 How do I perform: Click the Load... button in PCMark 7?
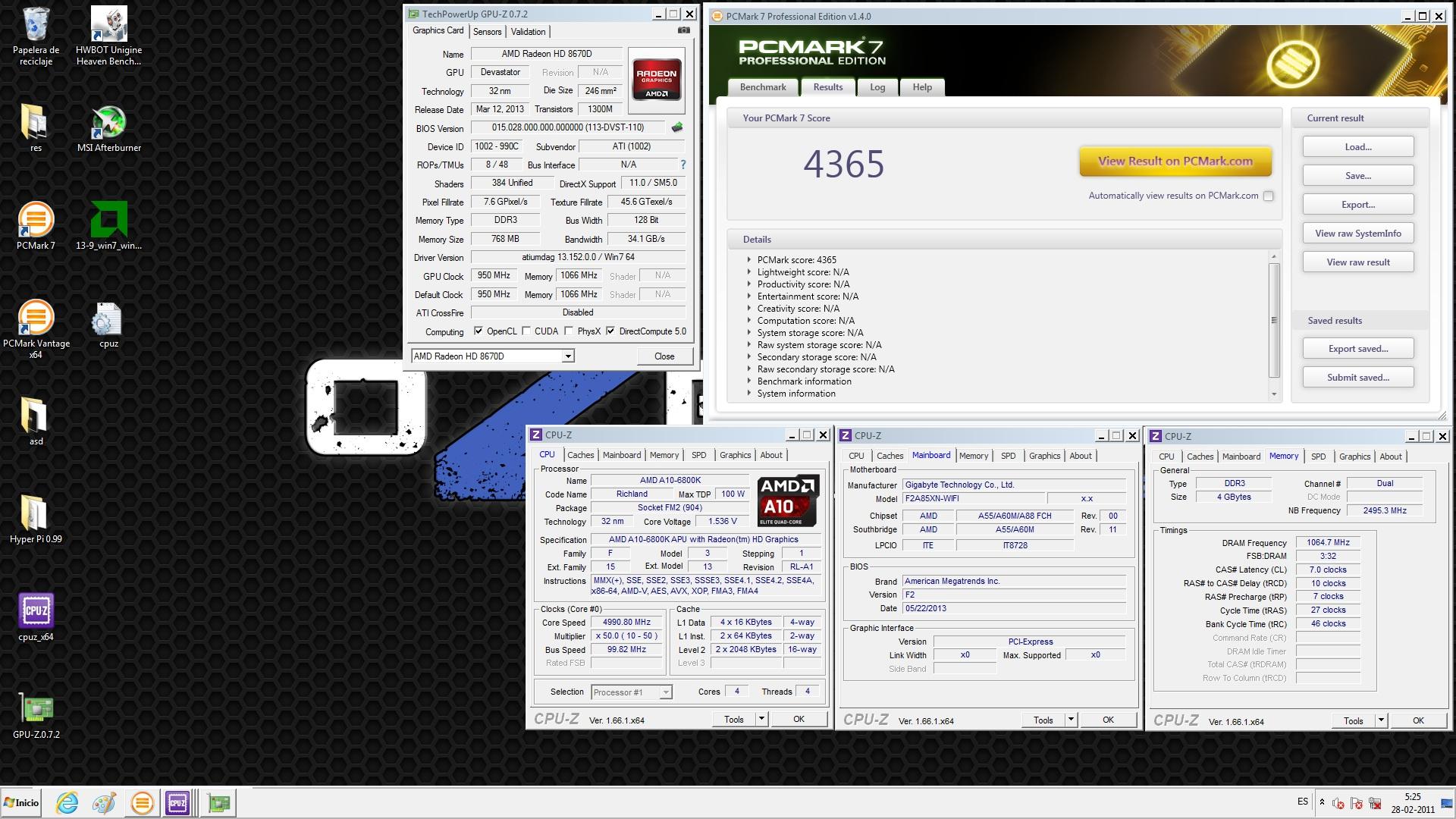pos(1358,147)
